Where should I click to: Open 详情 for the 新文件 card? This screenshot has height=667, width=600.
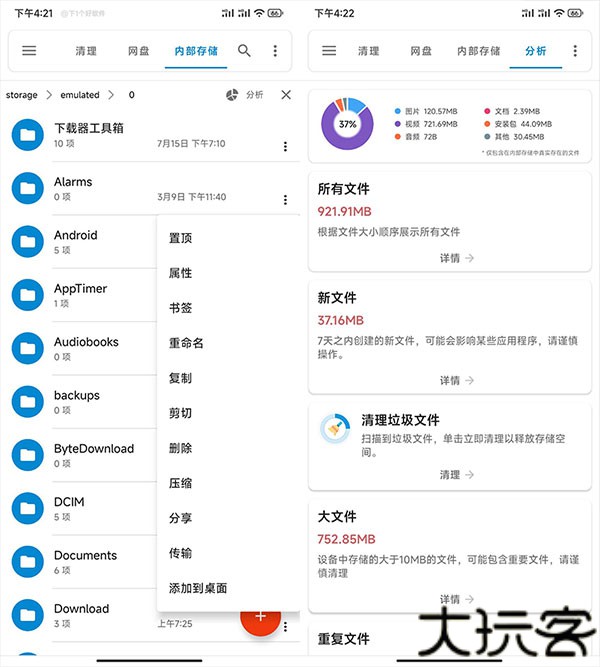(457, 380)
